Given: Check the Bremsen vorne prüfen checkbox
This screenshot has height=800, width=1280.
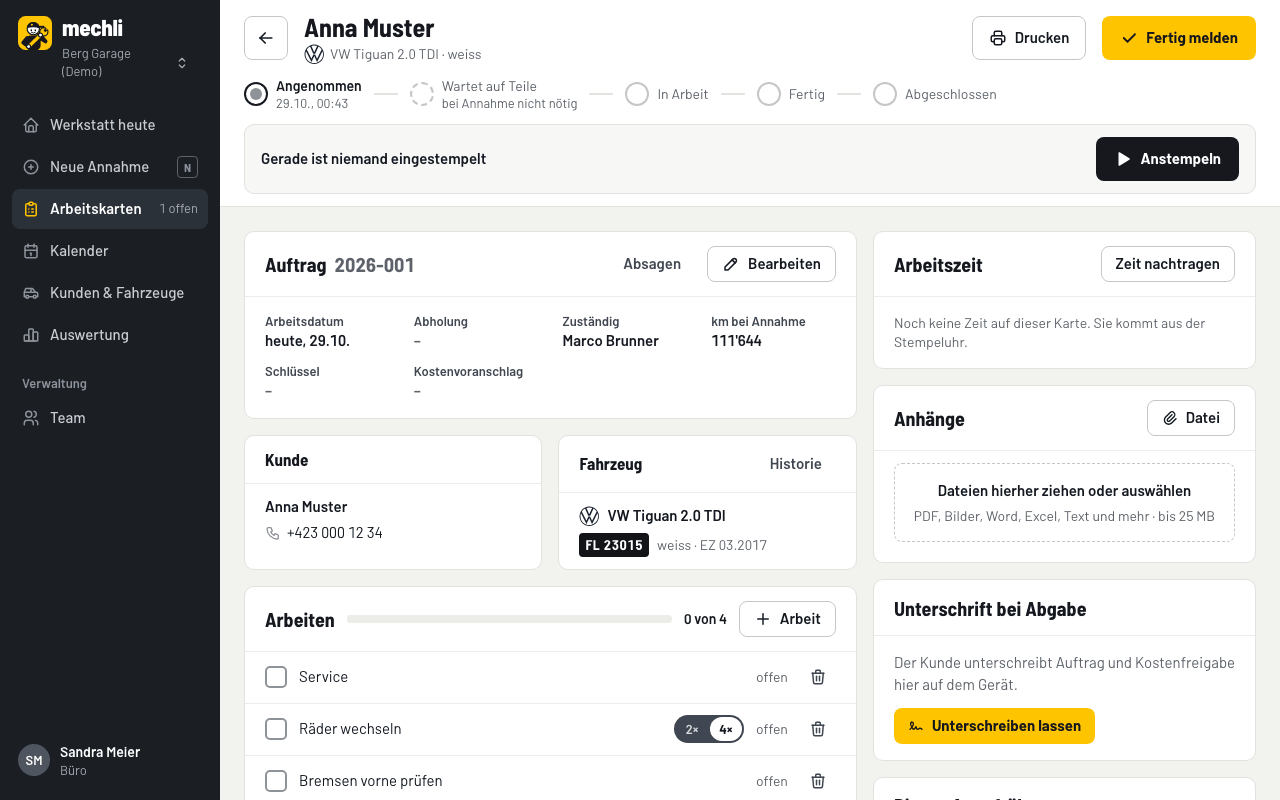Looking at the screenshot, I should (x=276, y=781).
